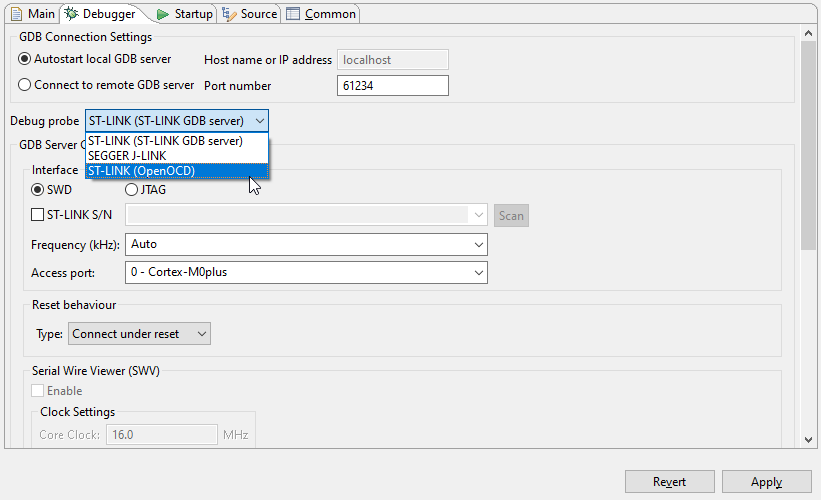Open the Access port dropdown
Viewport: 821px width, 500px height.
coord(306,272)
